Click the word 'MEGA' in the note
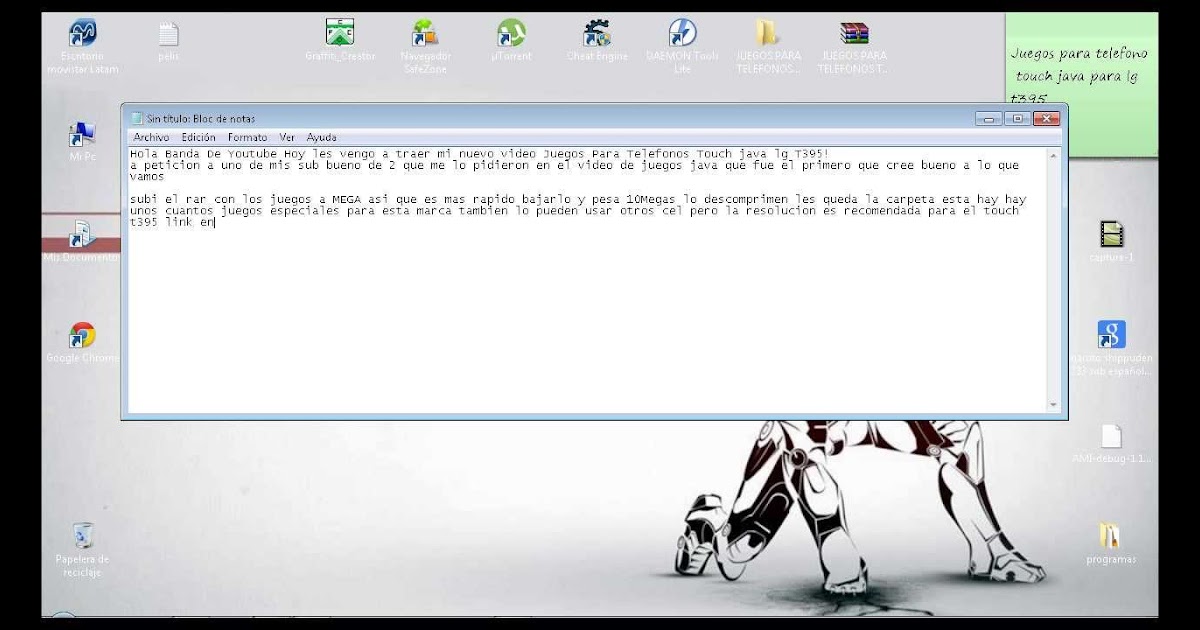Image resolution: width=1200 pixels, height=630 pixels. click(347, 200)
